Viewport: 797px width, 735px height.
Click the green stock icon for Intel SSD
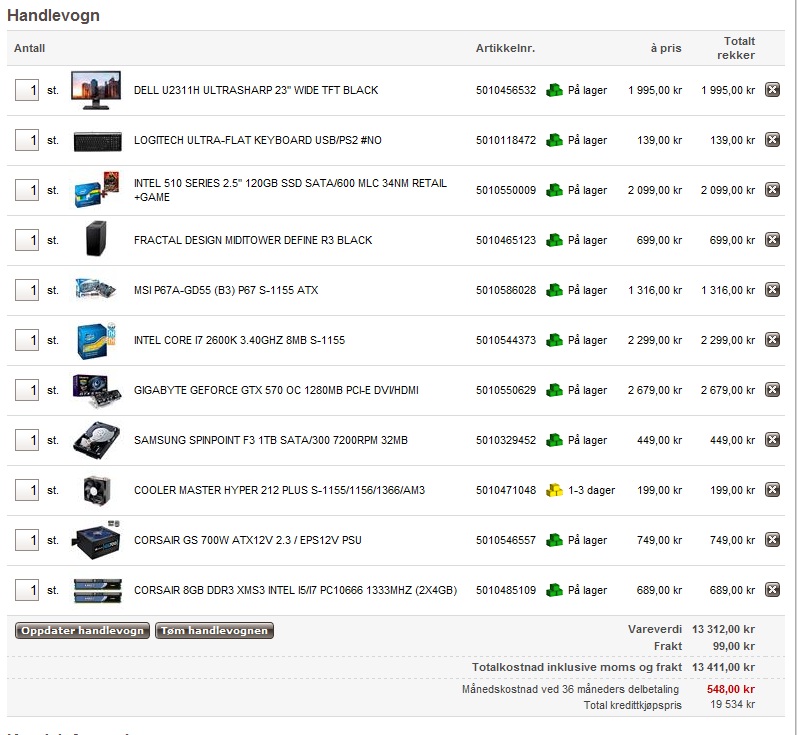554,190
